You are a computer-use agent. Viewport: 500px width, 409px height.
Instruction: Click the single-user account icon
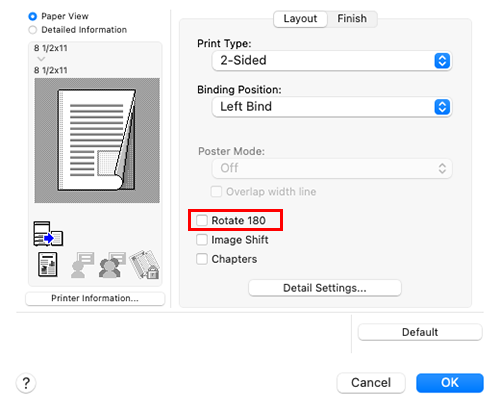[82, 265]
